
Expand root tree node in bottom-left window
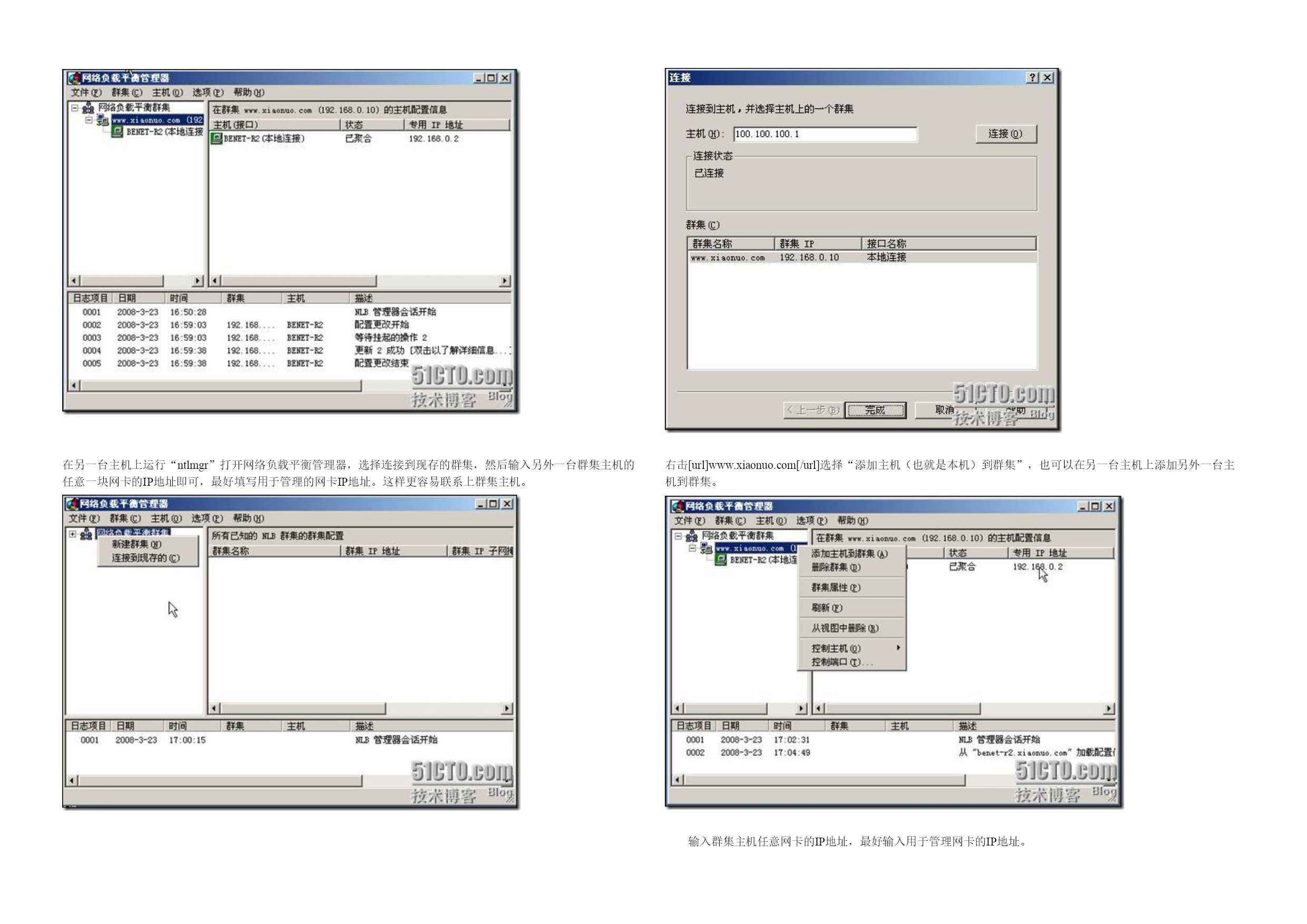pos(73,534)
